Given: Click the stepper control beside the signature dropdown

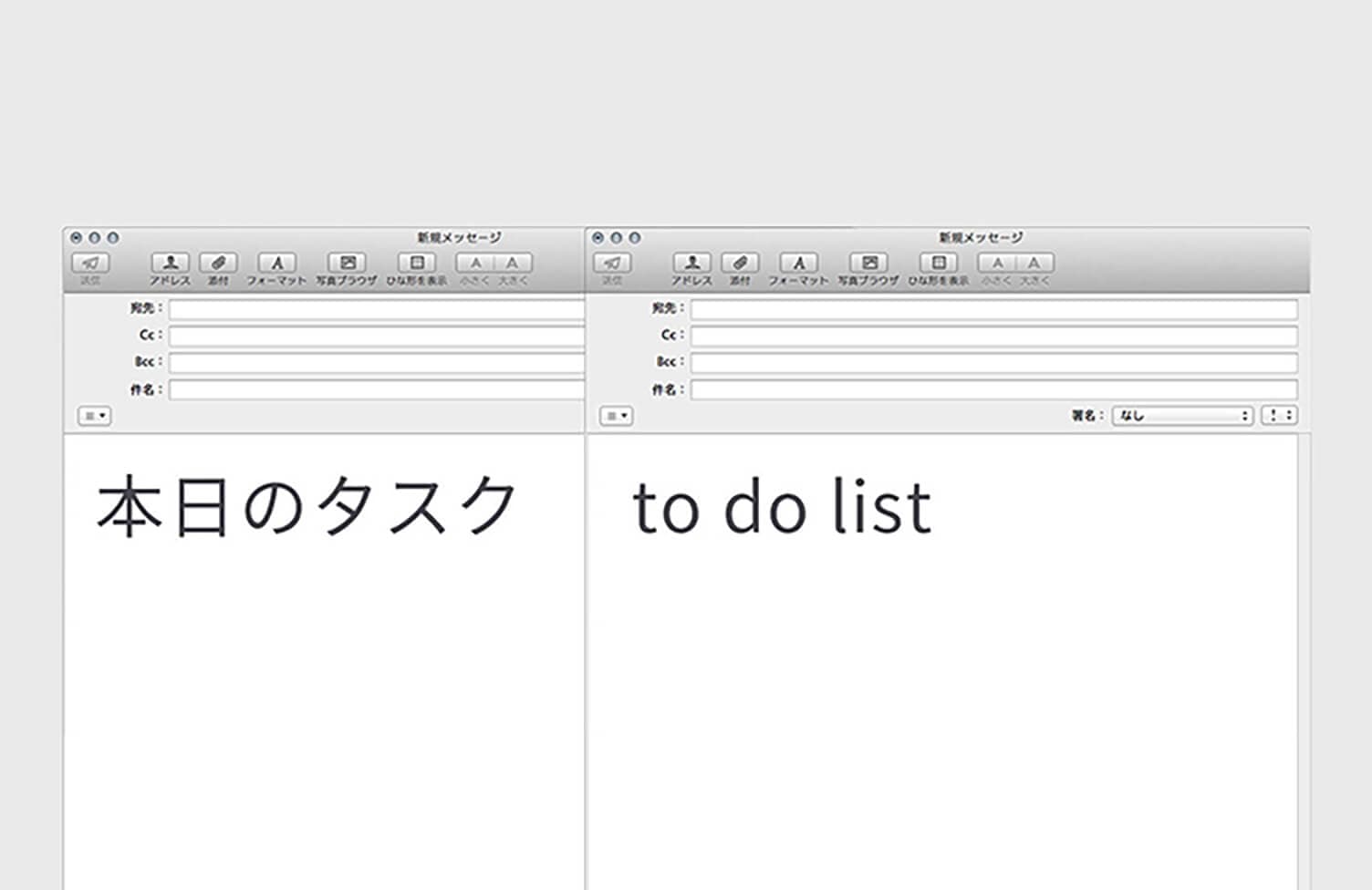Looking at the screenshot, I should (1279, 416).
